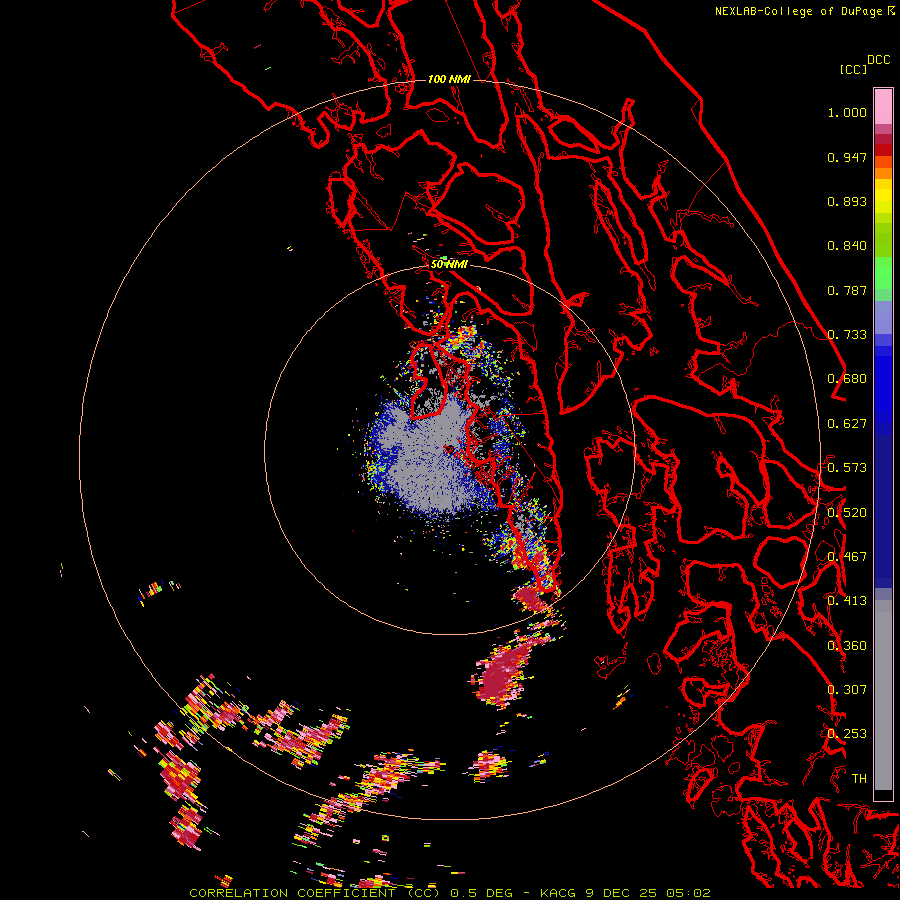Screen dimensions: 900x900
Task: Click the 50 NMI range ring label
Action: 449,265
